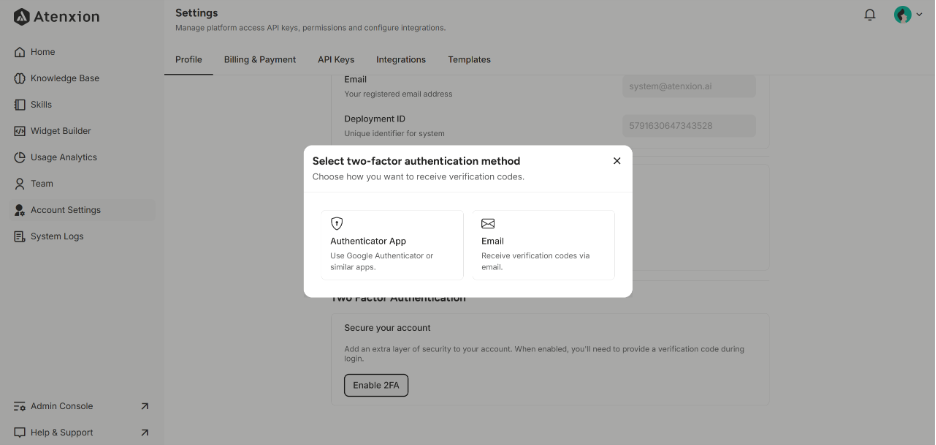Open Widget Builder label in sidebar
Viewport: 936px width, 445px height.
click(x=61, y=131)
